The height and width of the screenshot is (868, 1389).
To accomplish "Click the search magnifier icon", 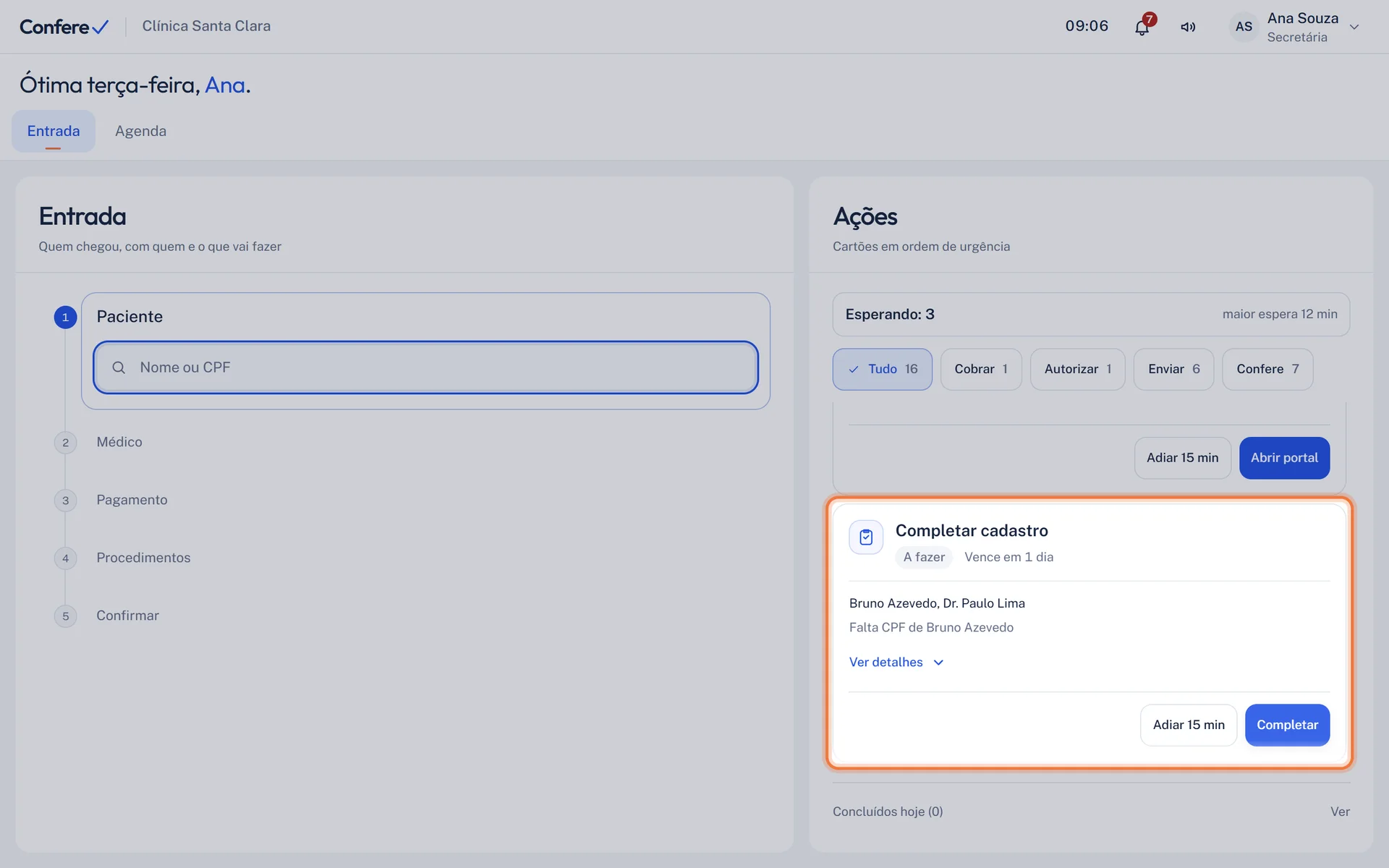I will pos(119,367).
